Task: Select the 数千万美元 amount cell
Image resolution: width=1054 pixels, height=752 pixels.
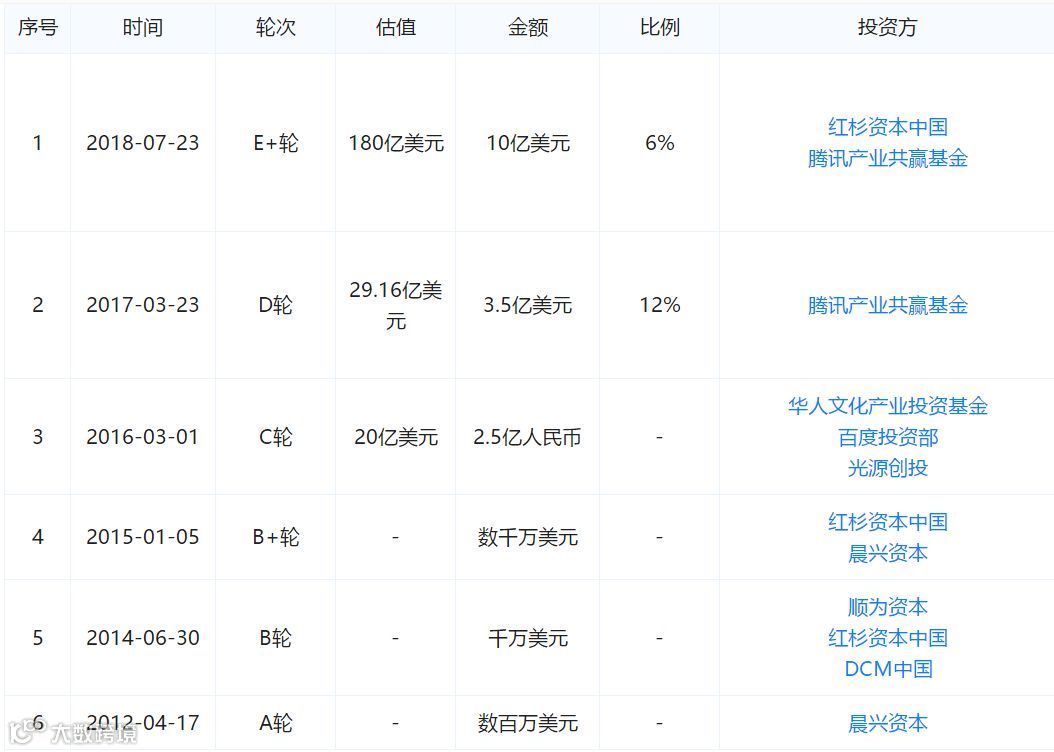Action: tap(528, 537)
